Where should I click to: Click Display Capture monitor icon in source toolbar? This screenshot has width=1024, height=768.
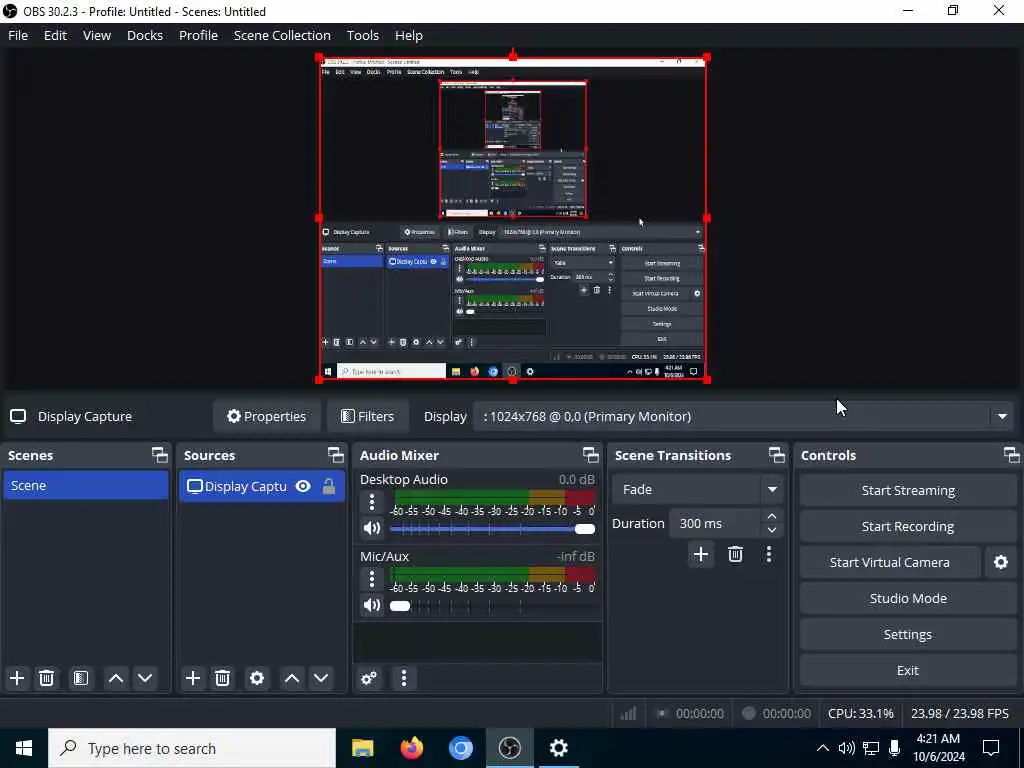pos(18,417)
